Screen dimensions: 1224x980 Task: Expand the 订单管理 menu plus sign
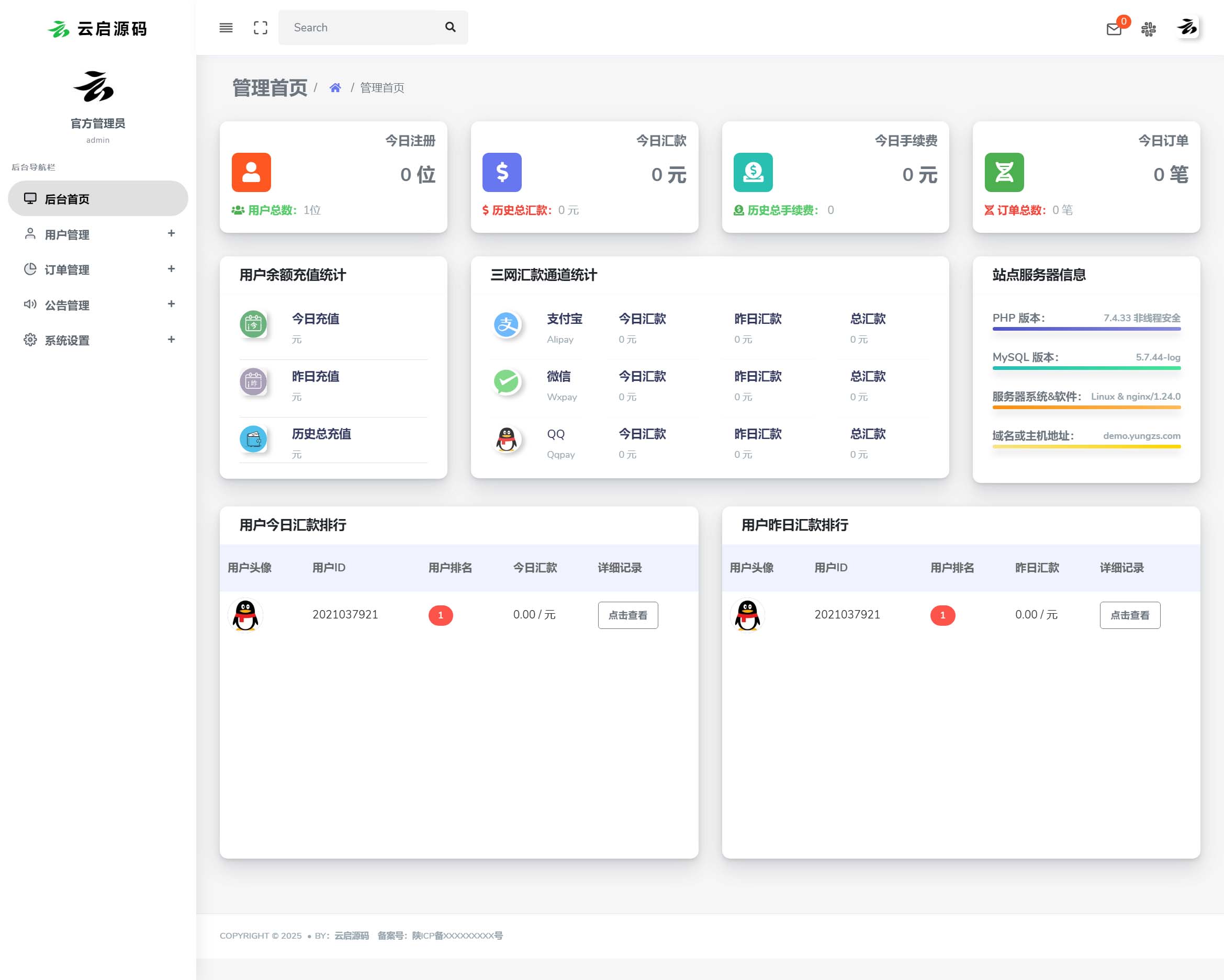[x=171, y=268]
